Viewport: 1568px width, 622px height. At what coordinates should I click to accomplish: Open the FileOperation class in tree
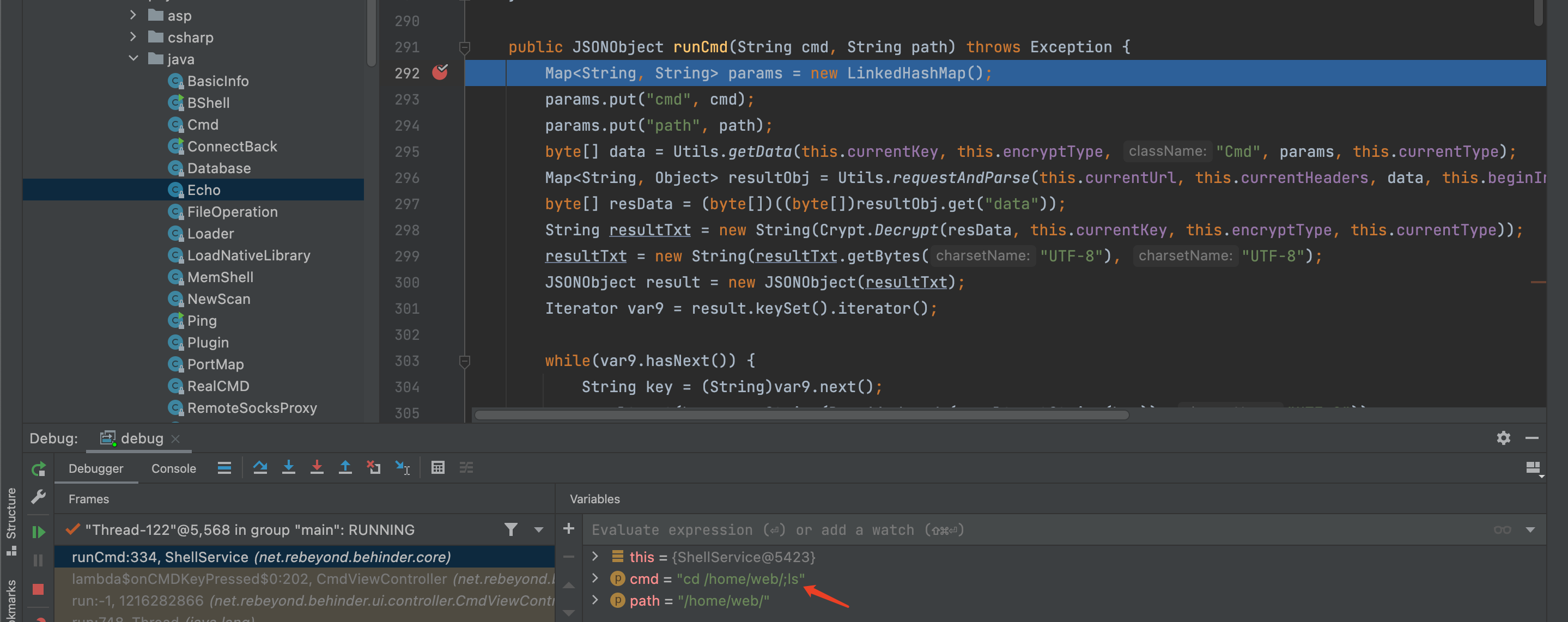[232, 212]
